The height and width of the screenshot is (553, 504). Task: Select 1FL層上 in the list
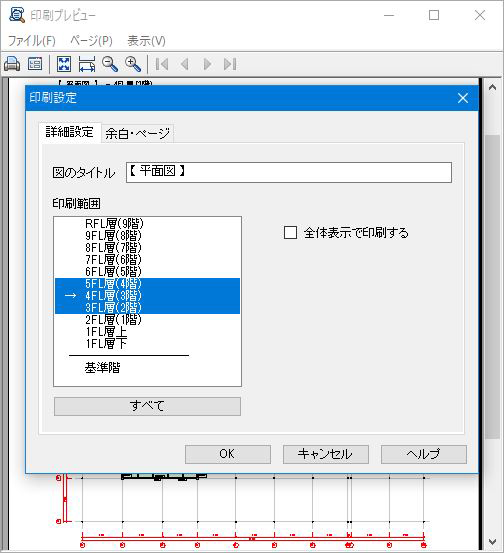coord(147,332)
